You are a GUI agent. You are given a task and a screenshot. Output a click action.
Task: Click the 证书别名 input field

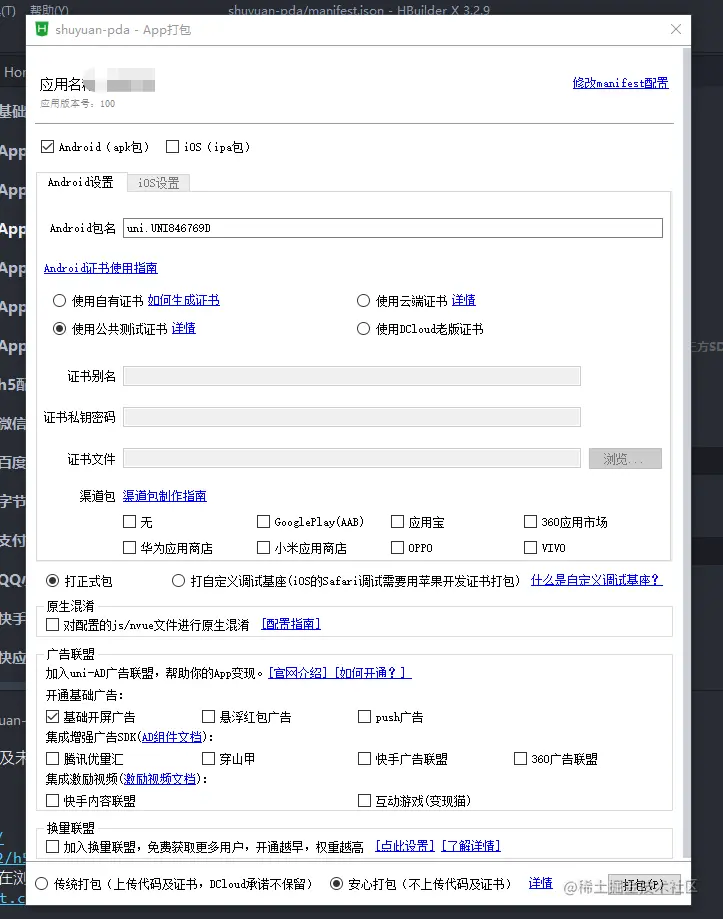[x=352, y=376]
